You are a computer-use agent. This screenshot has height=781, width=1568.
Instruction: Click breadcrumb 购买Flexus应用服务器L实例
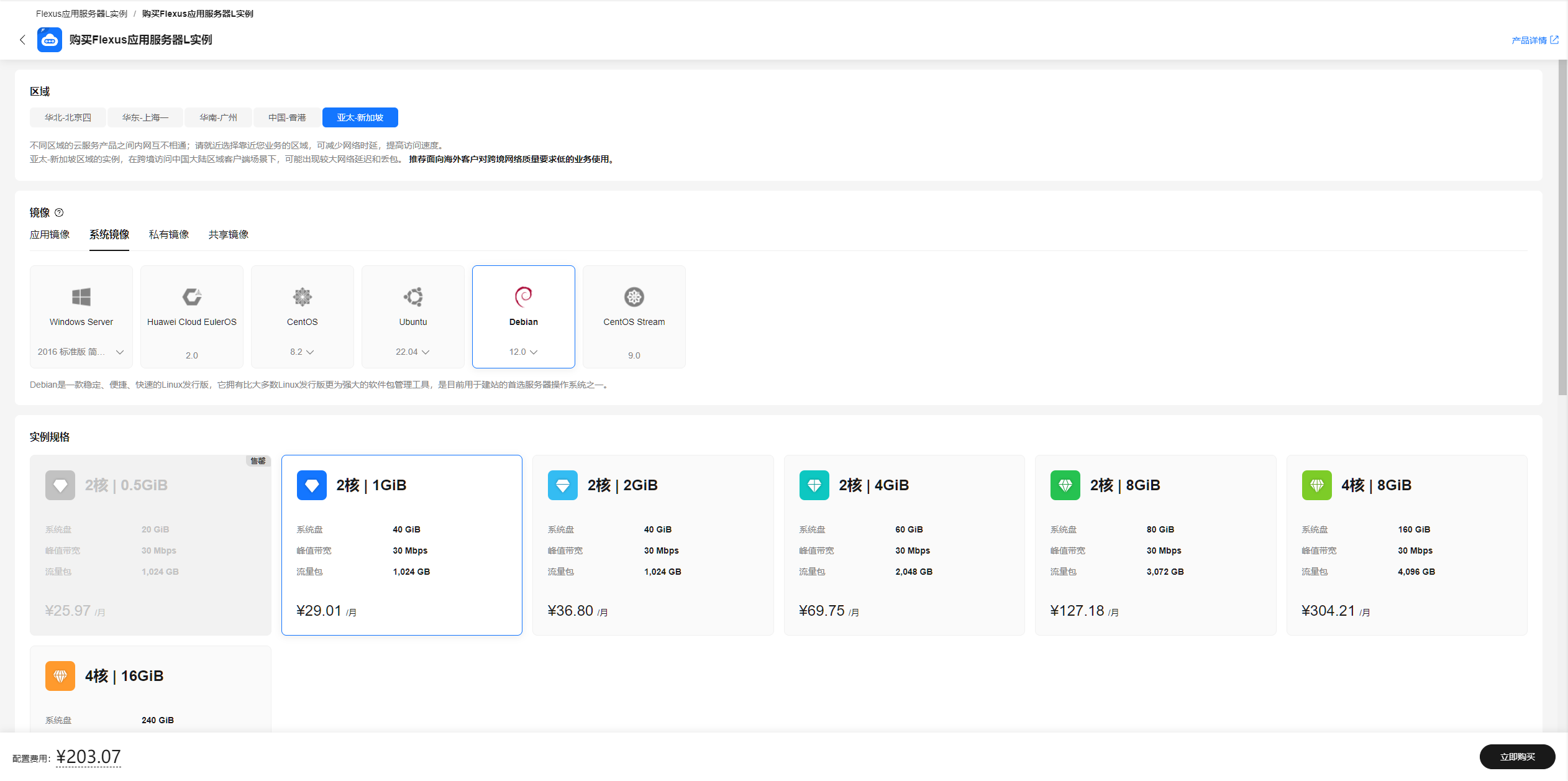pos(198,14)
